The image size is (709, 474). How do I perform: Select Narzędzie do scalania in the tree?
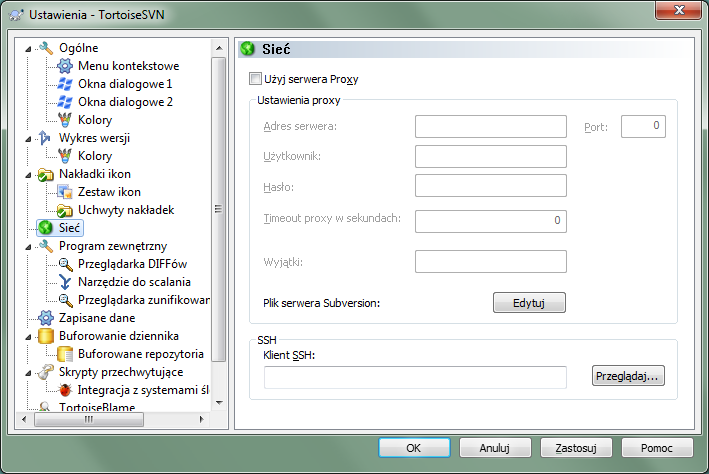pos(134,282)
